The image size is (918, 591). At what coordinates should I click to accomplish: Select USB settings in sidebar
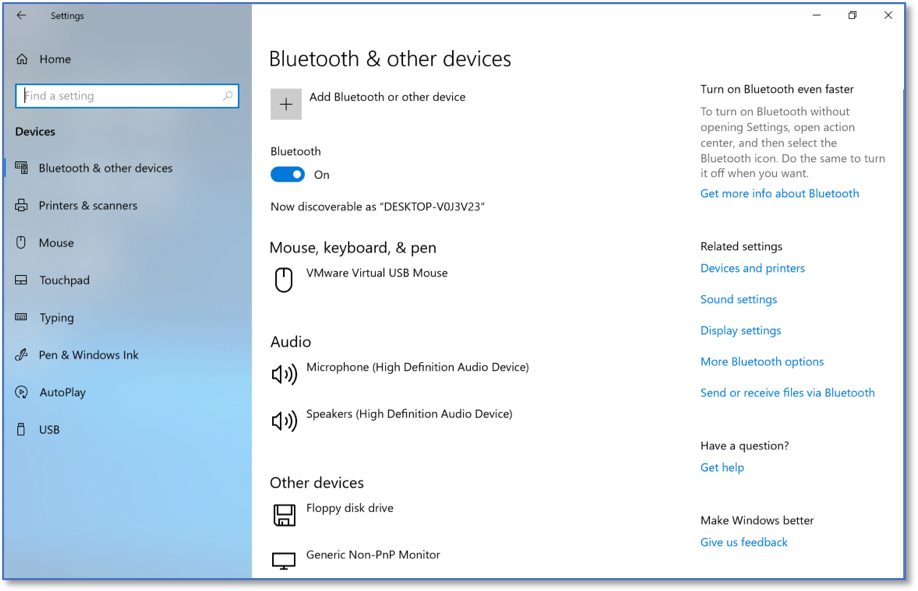pyautogui.click(x=49, y=429)
